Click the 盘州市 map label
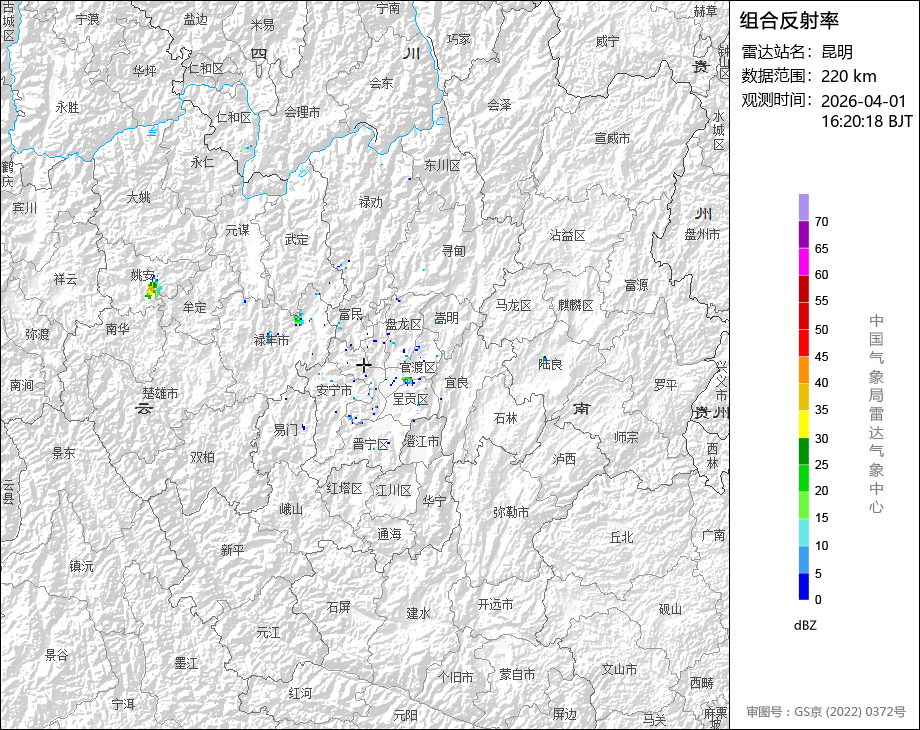 (702, 234)
